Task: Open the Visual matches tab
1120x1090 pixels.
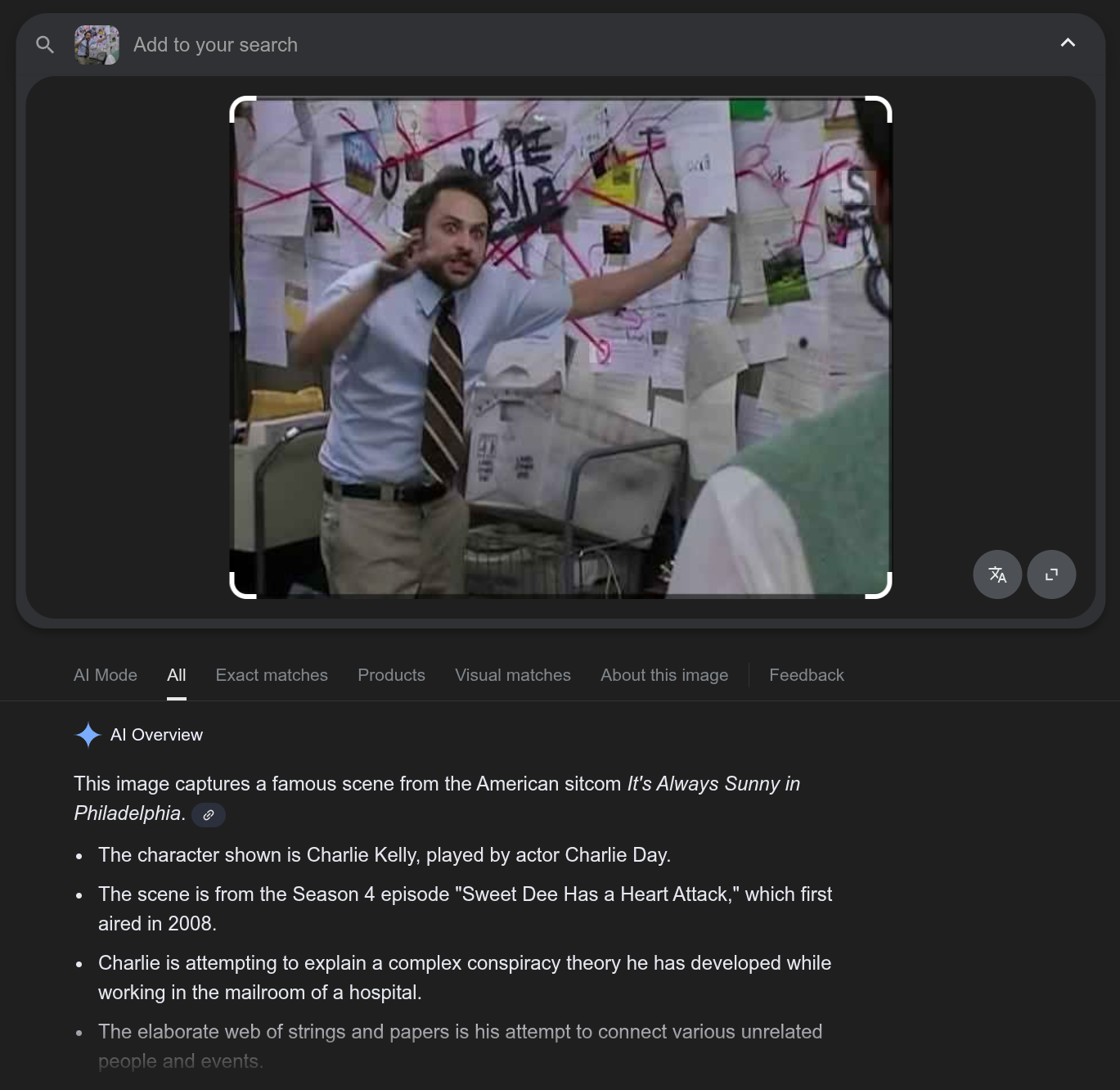Action: [513, 675]
